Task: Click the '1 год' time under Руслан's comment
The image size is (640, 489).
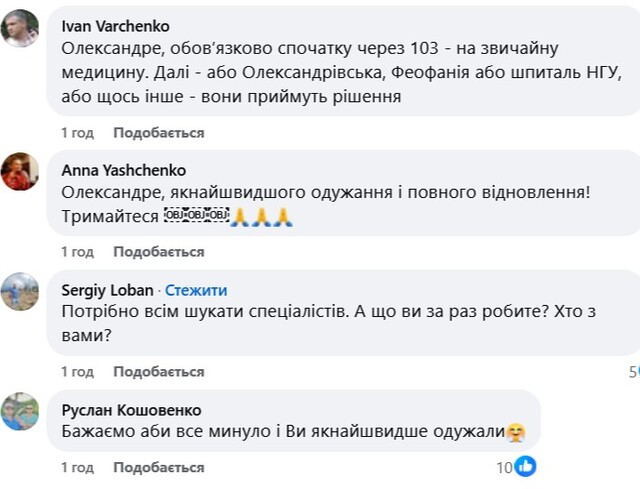Action: (x=77, y=468)
